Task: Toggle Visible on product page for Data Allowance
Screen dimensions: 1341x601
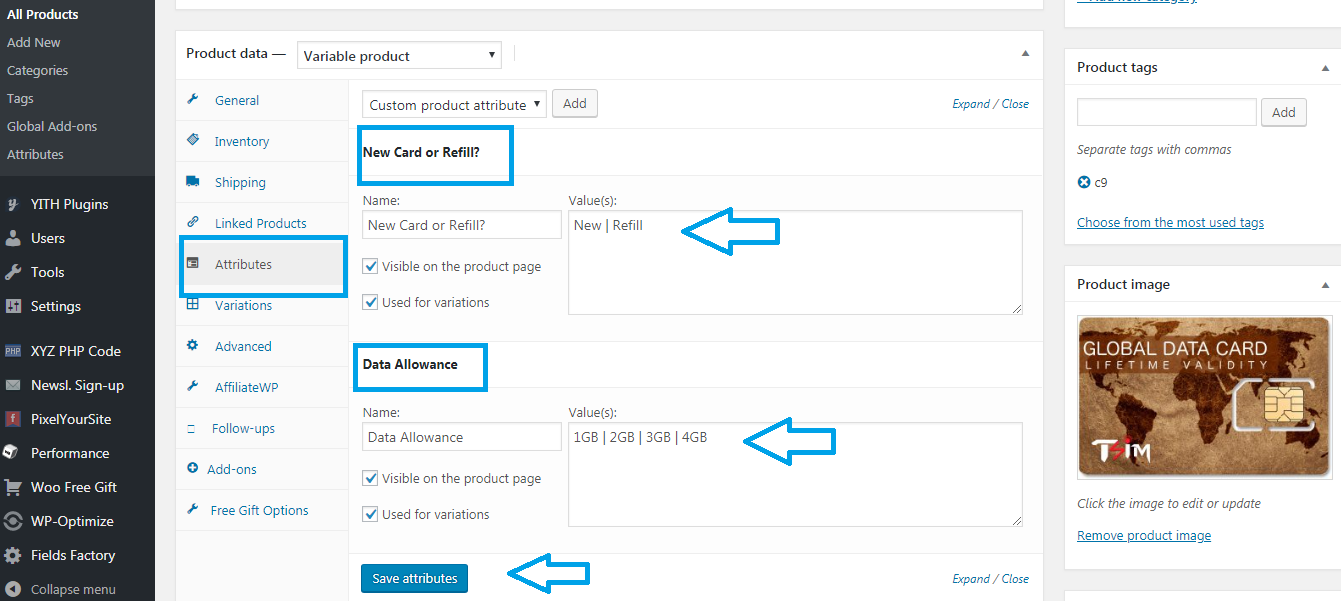Action: pyautogui.click(x=371, y=478)
